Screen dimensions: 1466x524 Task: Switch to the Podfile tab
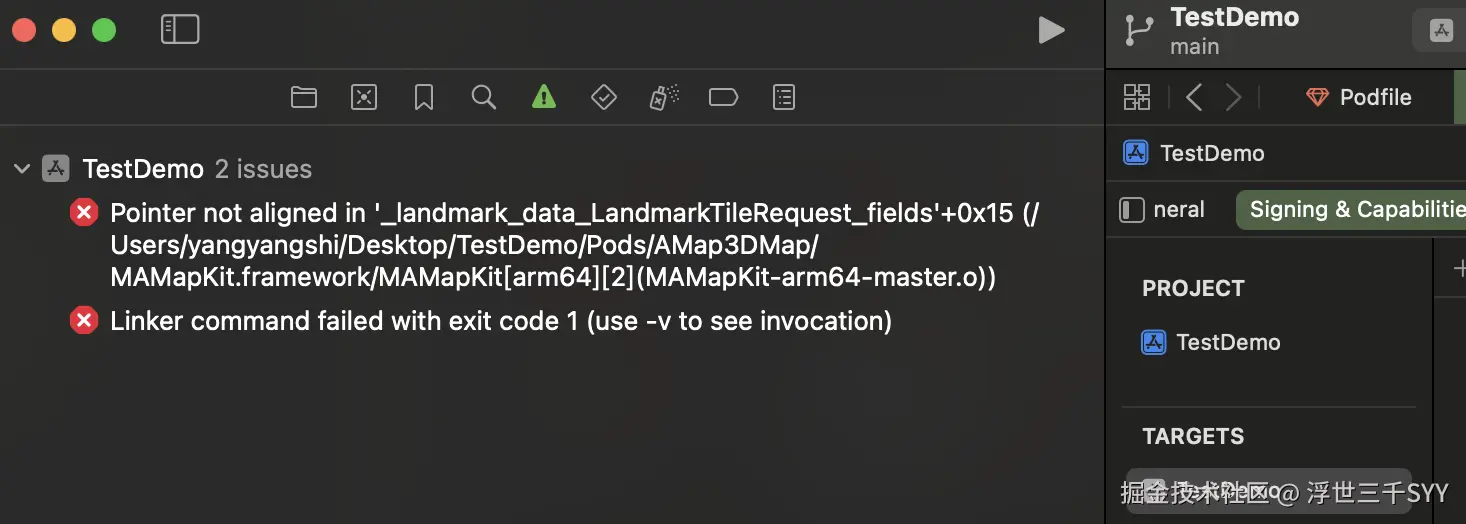click(1360, 97)
